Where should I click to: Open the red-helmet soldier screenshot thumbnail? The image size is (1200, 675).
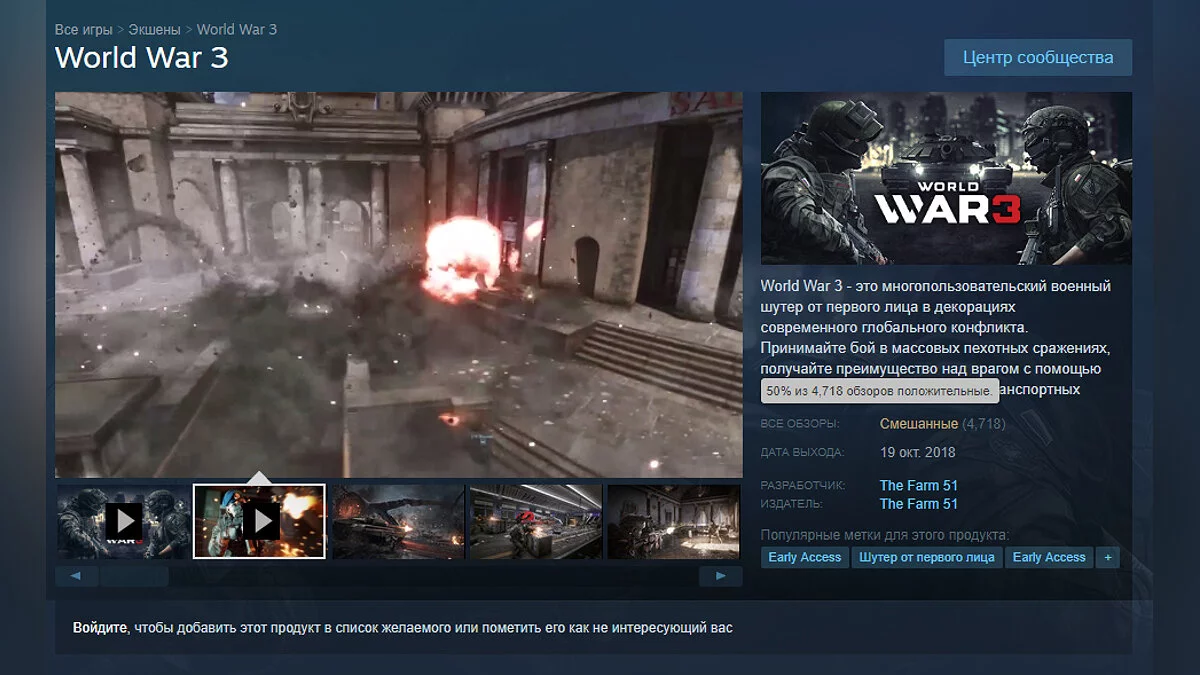click(535, 521)
